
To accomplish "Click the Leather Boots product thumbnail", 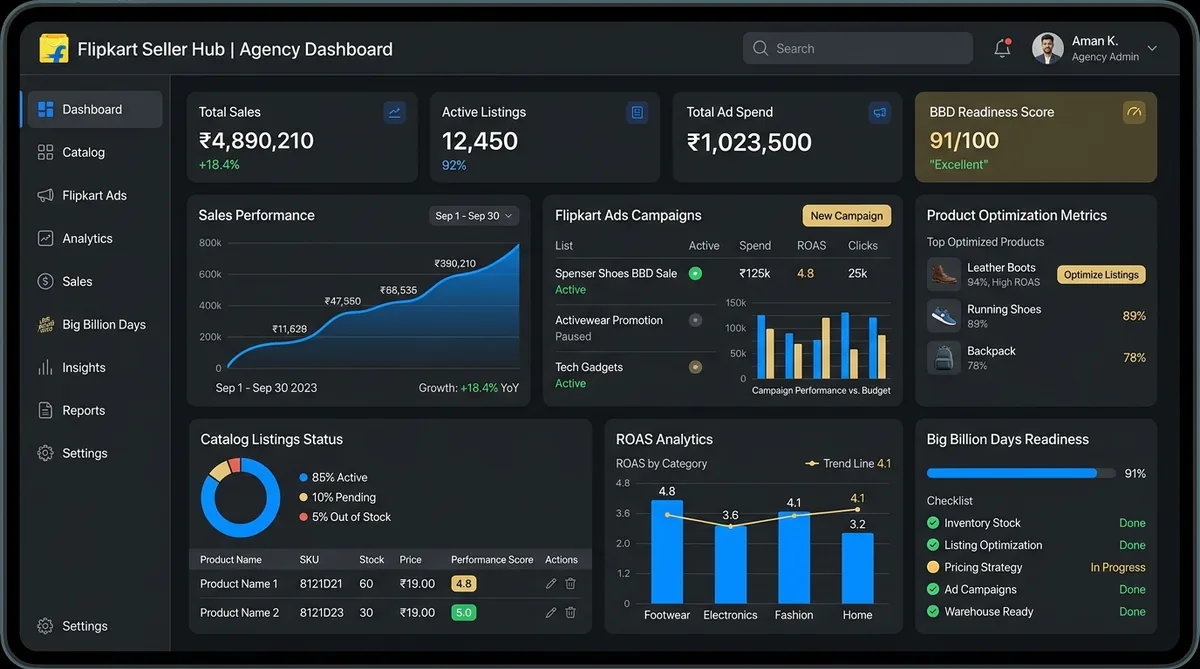I will (x=943, y=274).
